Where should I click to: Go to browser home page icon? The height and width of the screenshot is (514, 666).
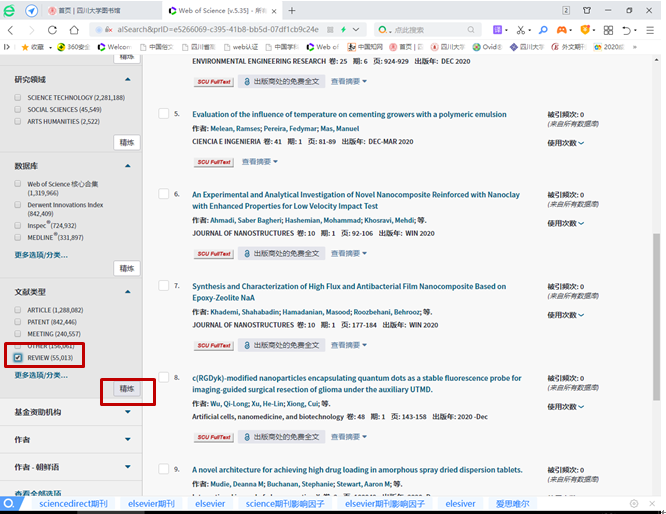click(74, 30)
